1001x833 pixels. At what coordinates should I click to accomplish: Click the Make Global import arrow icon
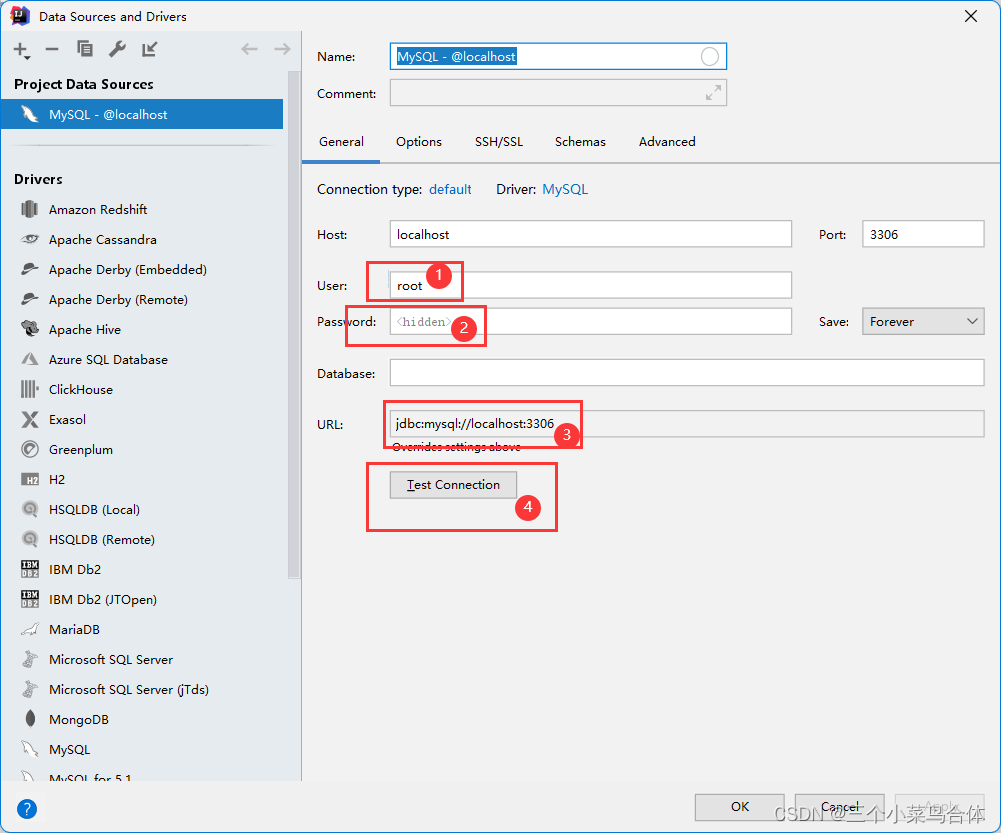[149, 49]
